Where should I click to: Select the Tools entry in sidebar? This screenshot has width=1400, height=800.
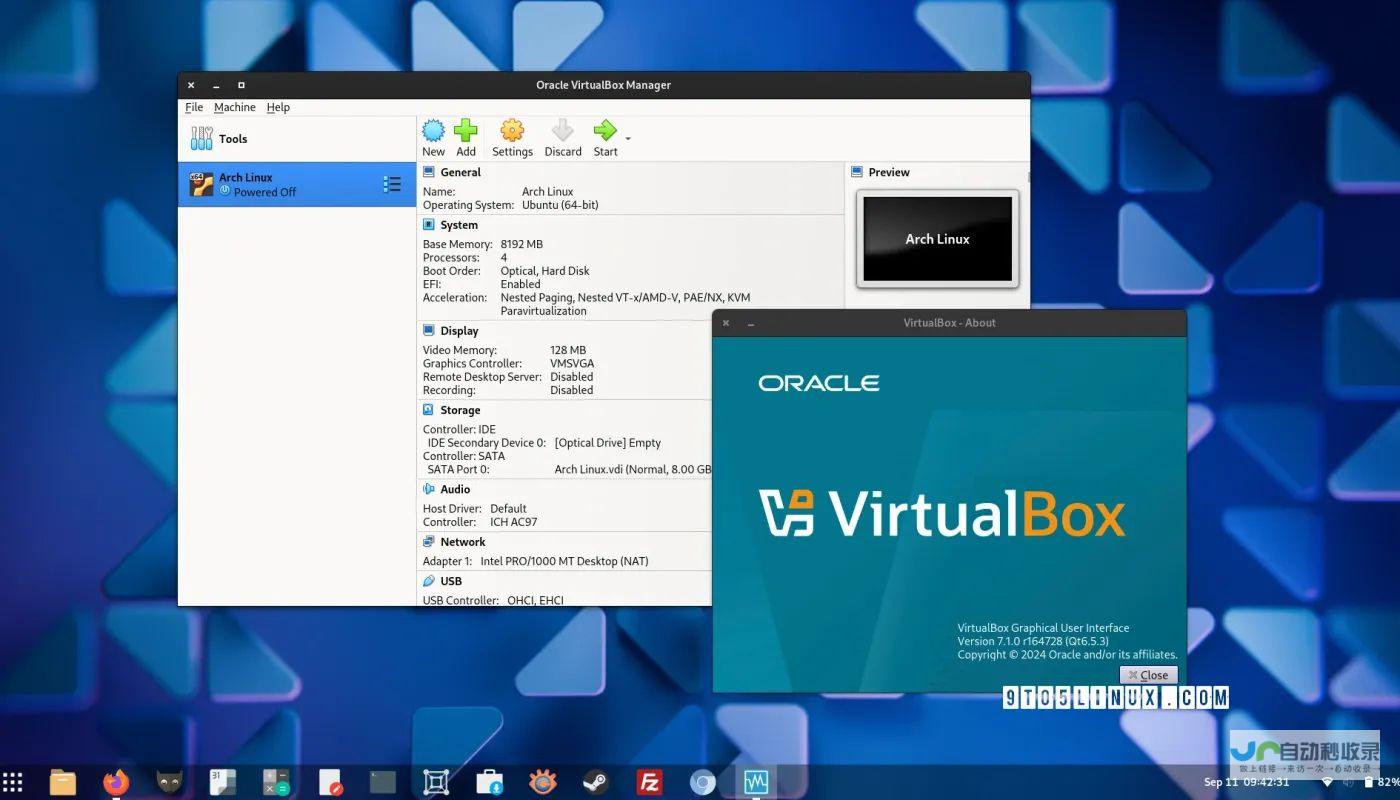coord(297,139)
